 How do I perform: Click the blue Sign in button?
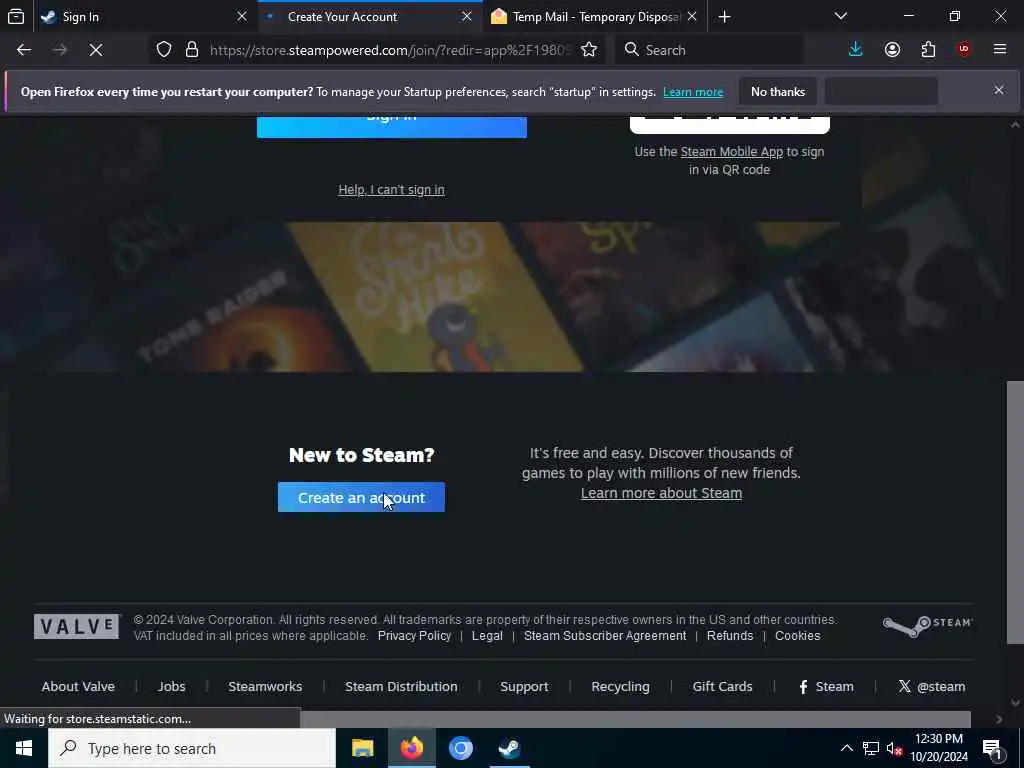pyautogui.click(x=392, y=127)
